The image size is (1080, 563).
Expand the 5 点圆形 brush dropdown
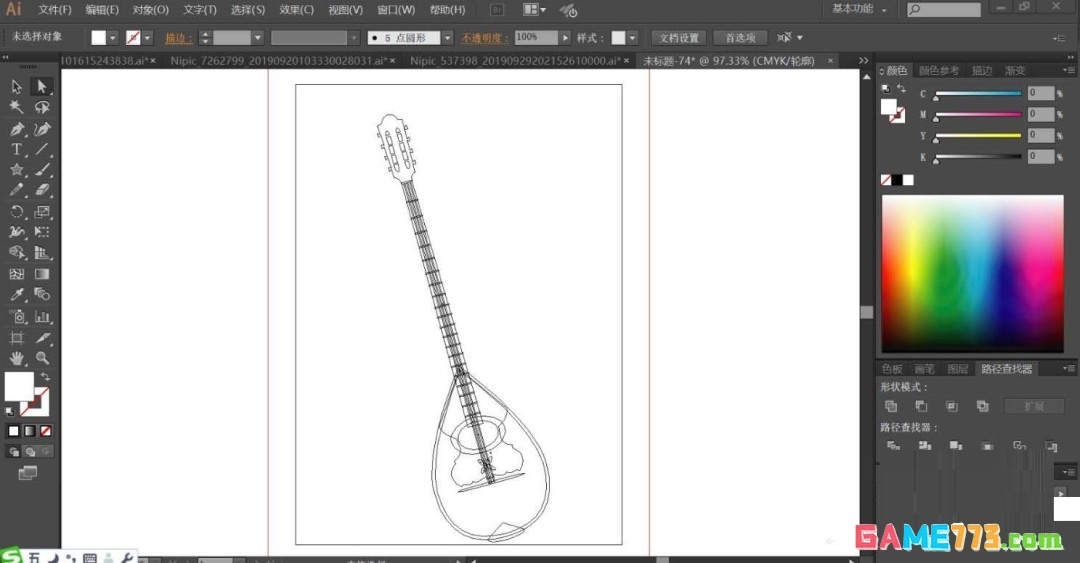(448, 38)
